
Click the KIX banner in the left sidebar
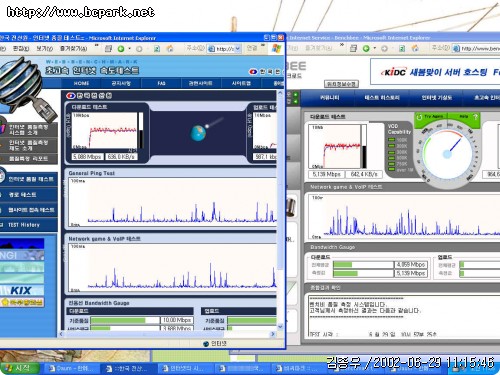[22, 290]
